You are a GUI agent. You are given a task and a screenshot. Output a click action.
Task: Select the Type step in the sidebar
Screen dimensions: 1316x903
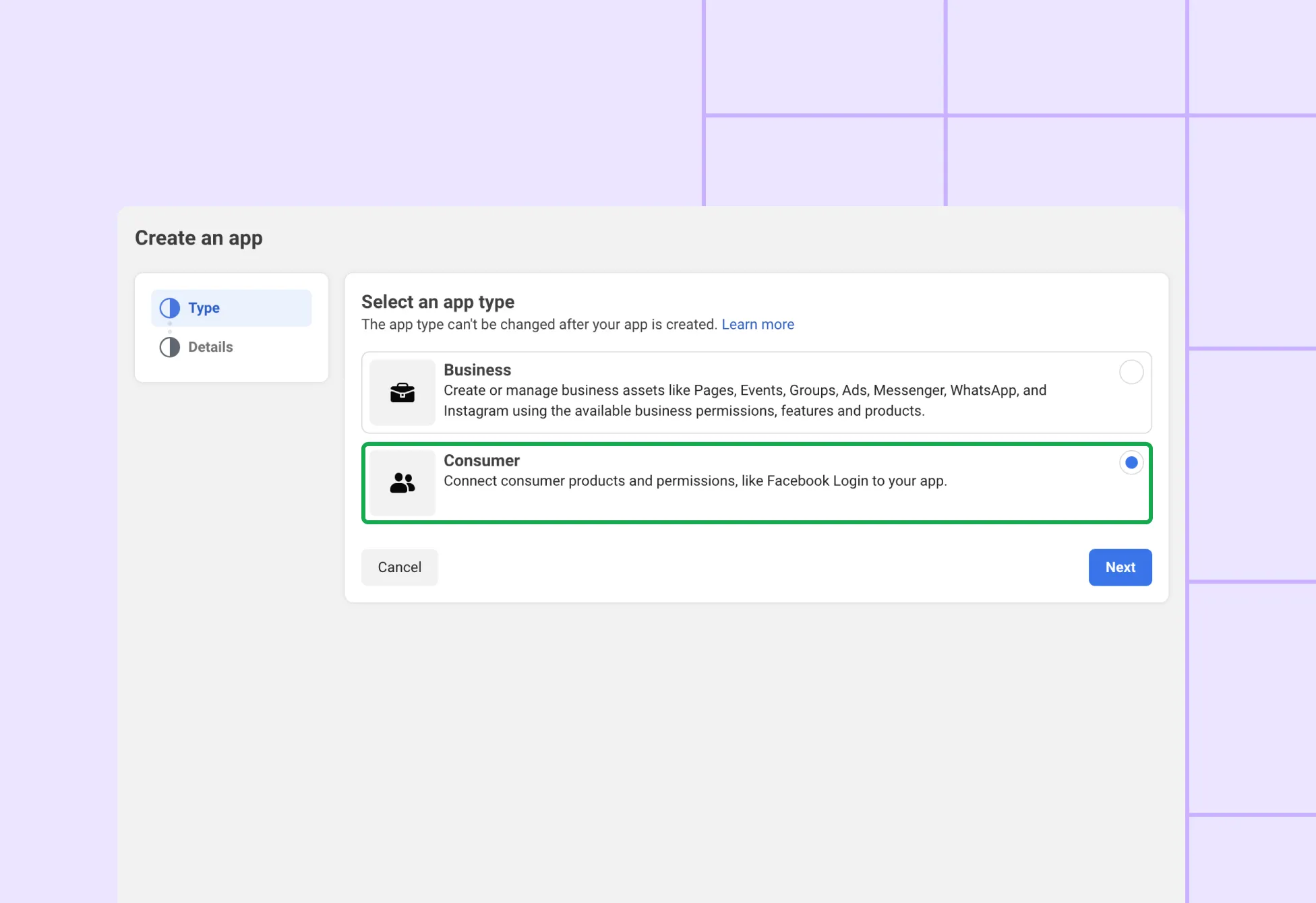coord(203,308)
